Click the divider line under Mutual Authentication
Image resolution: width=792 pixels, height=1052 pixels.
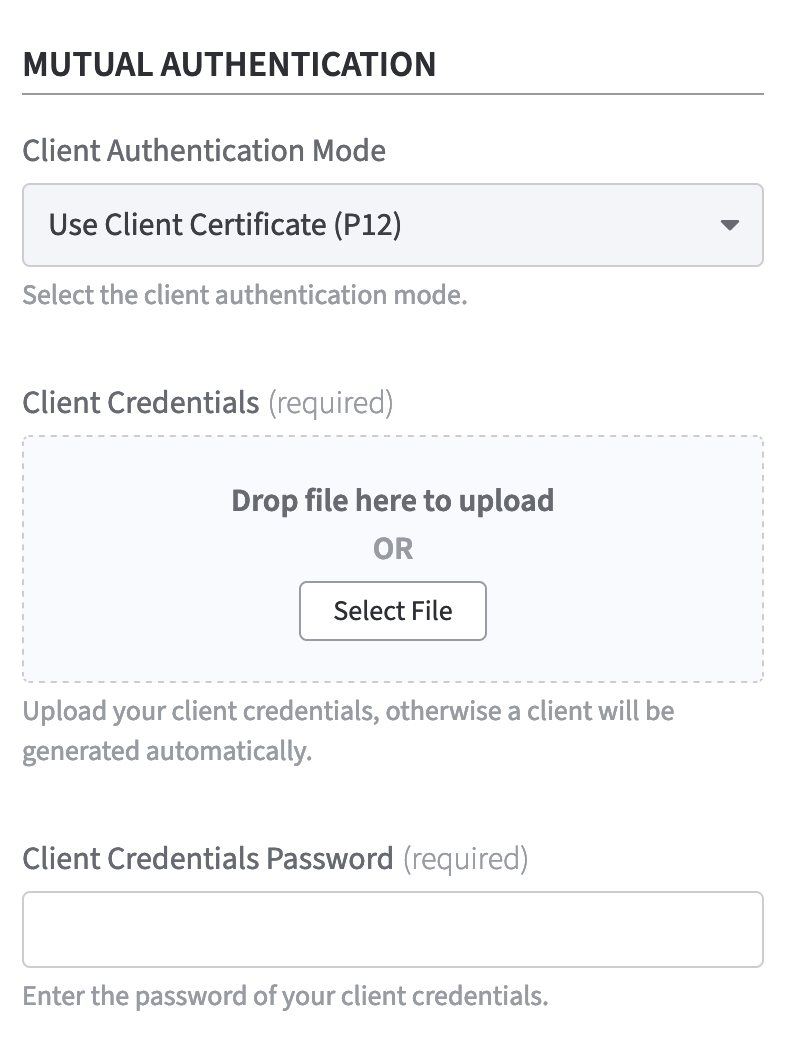click(x=392, y=94)
